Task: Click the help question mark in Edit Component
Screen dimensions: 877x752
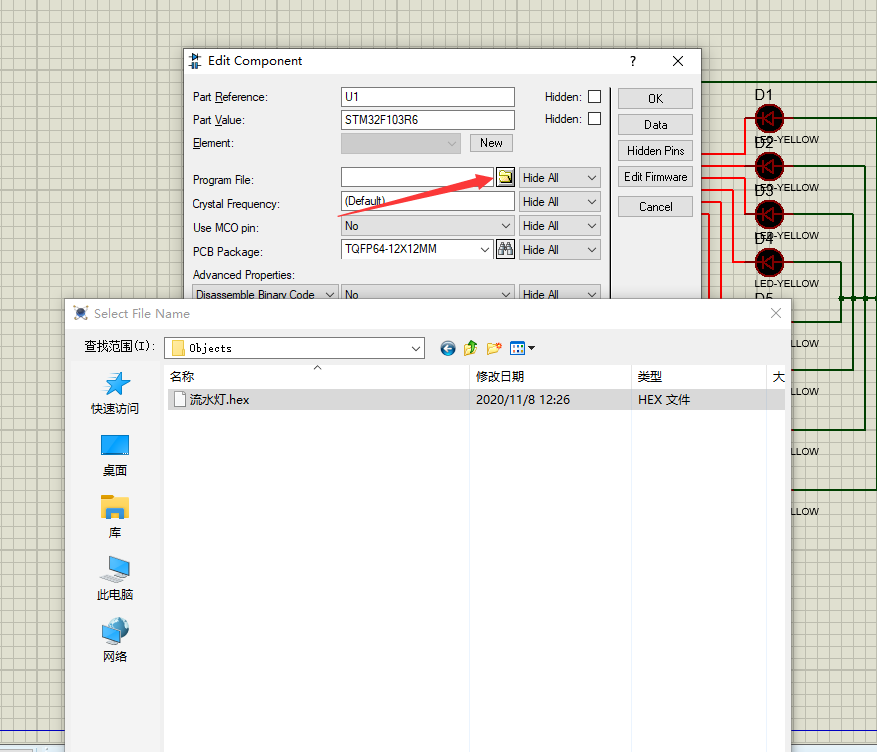Action: [633, 61]
